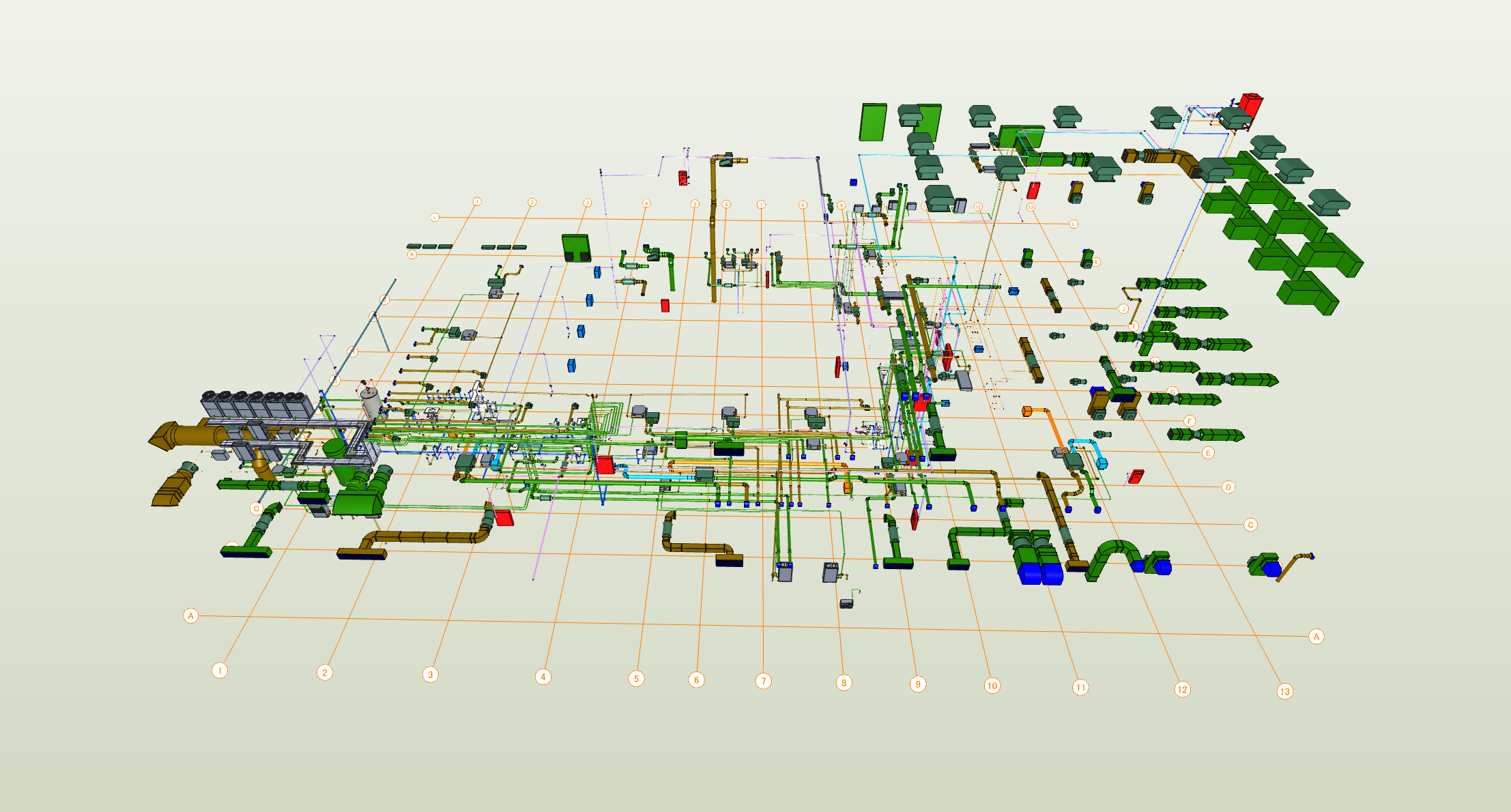Viewport: 1511px width, 812px height.
Task: Select grid bubble F on the right
Action: pyautogui.click(x=1189, y=421)
